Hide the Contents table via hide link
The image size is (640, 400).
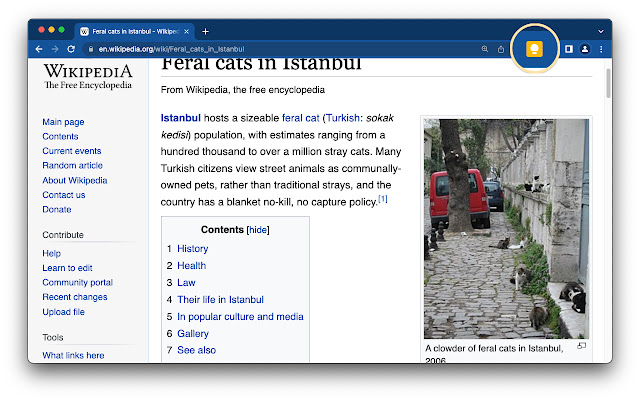pyautogui.click(x=258, y=229)
